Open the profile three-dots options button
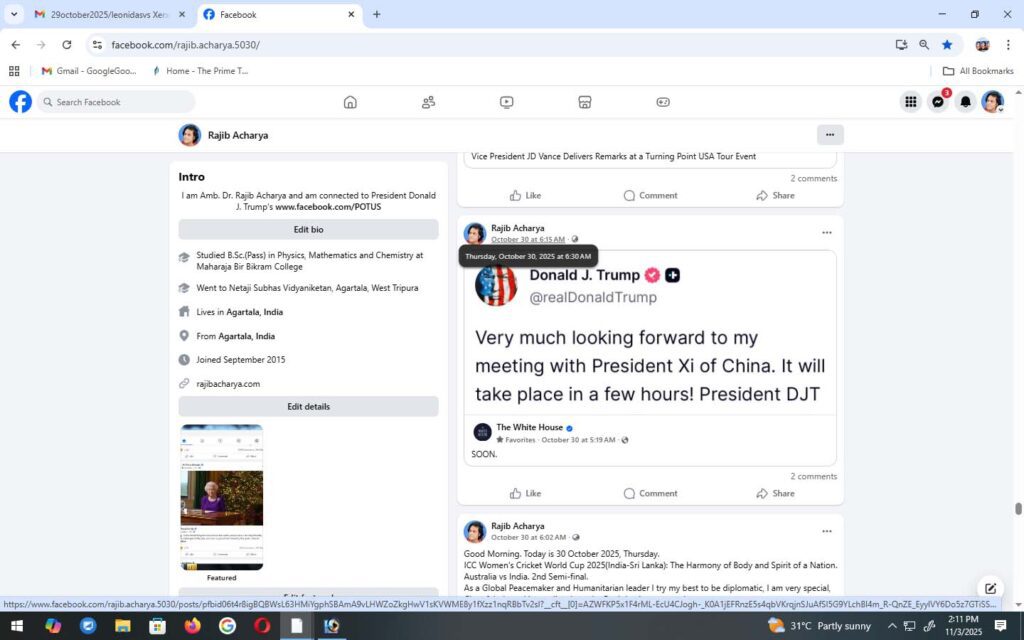 point(829,135)
